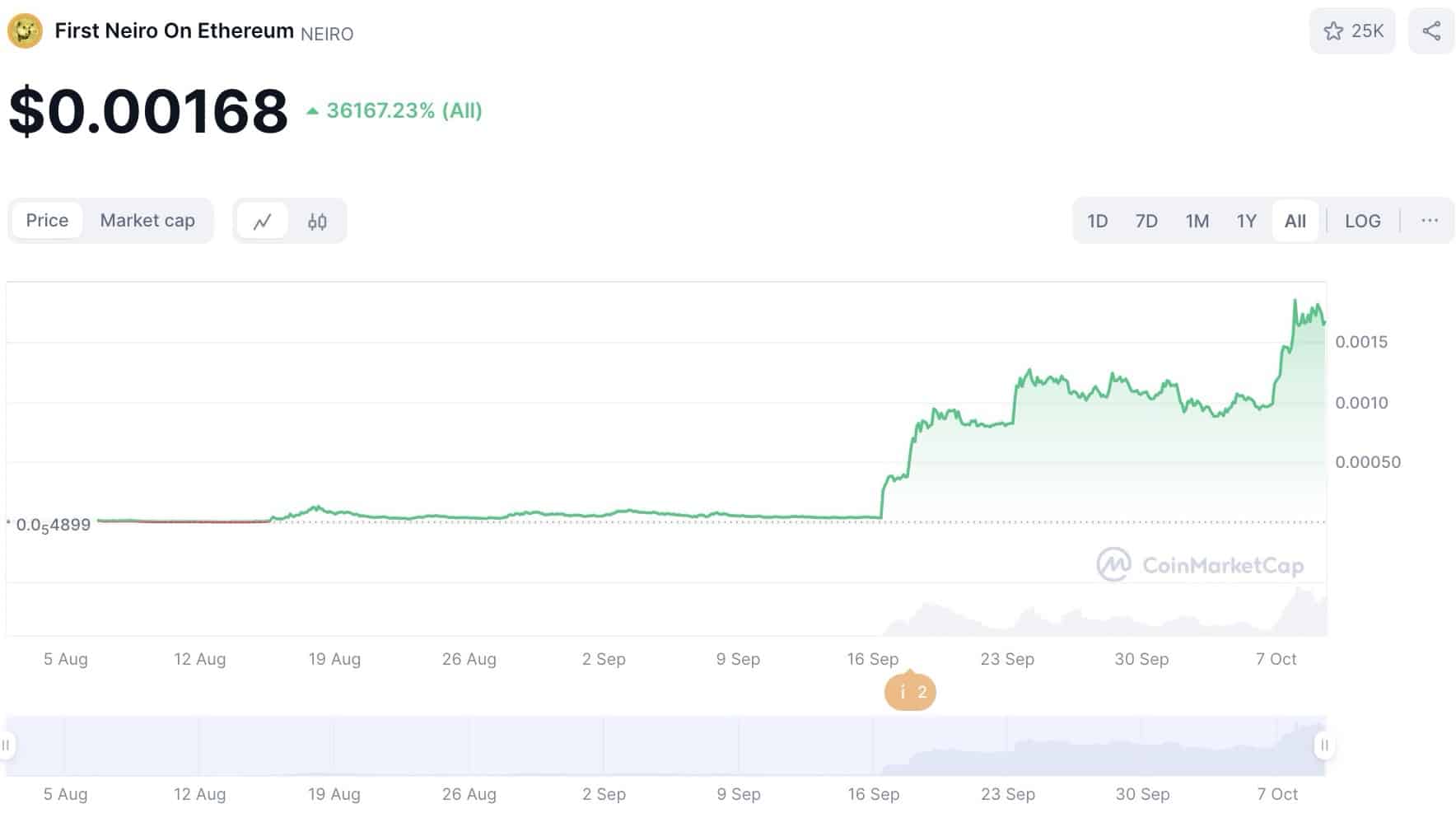Open the orange info event marker
1456x818 pixels.
(x=910, y=692)
